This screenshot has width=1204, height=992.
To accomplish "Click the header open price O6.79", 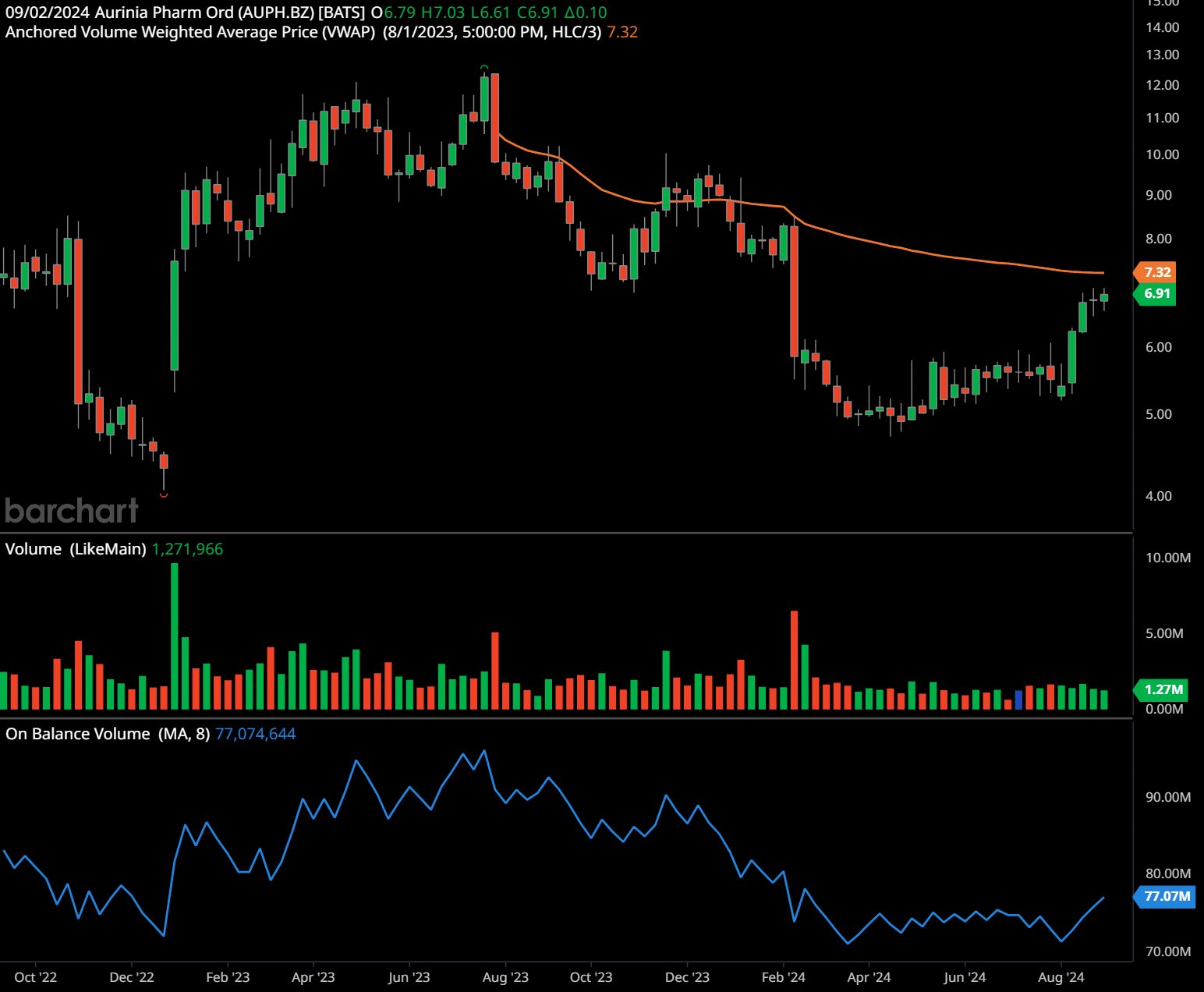I will pos(394,12).
